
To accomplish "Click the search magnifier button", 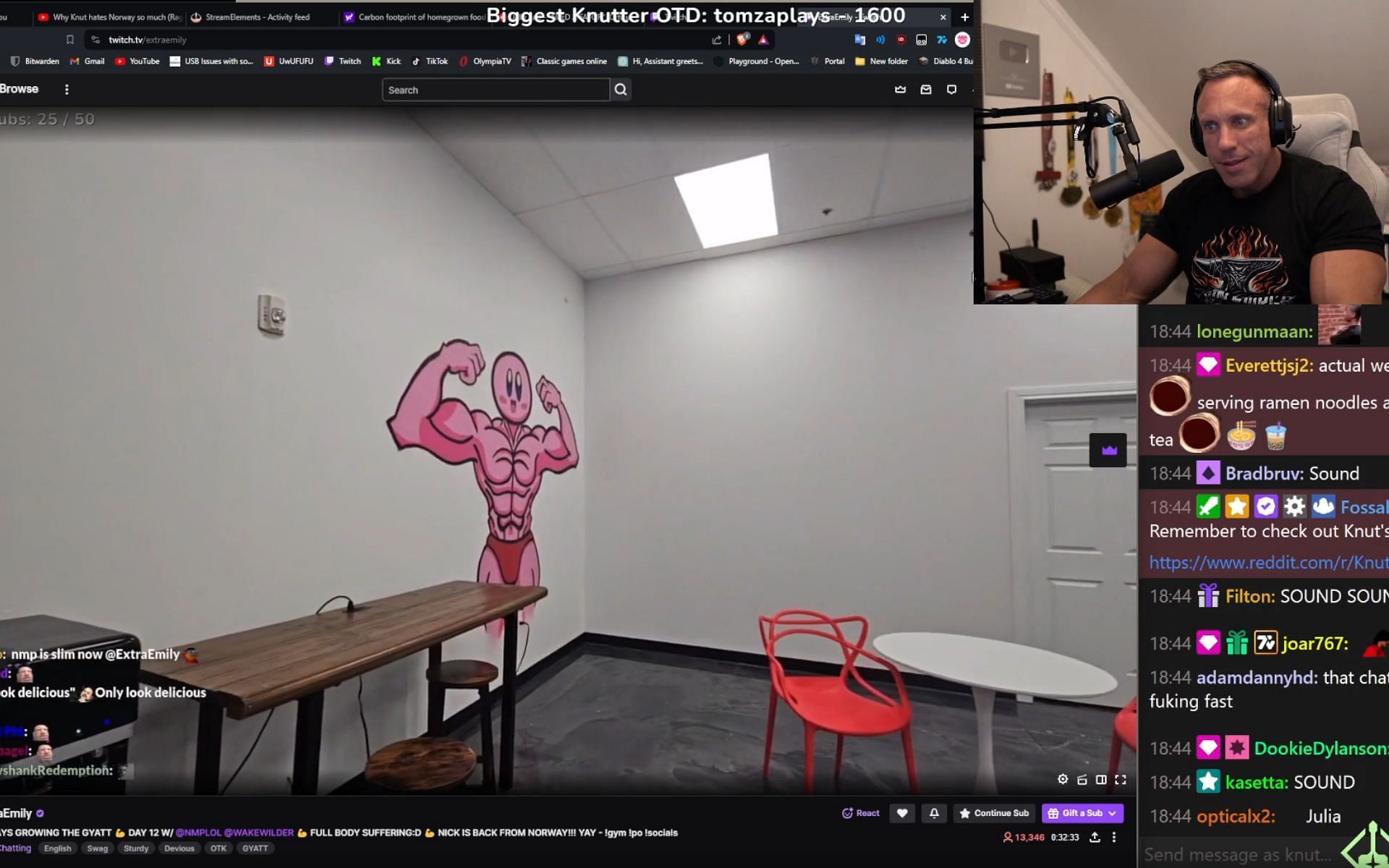I will point(621,90).
